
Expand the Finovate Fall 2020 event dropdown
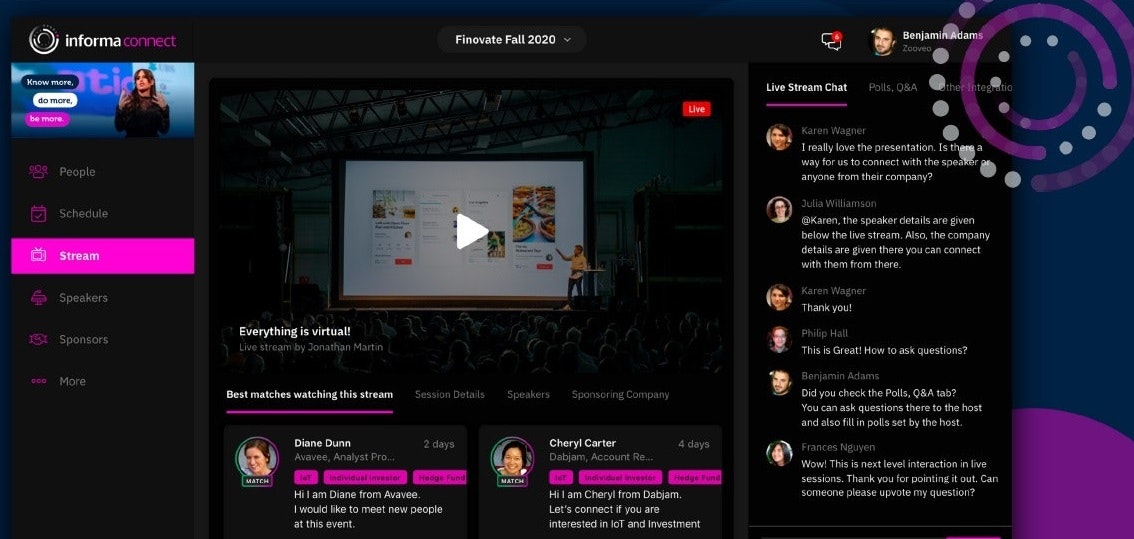pos(512,40)
